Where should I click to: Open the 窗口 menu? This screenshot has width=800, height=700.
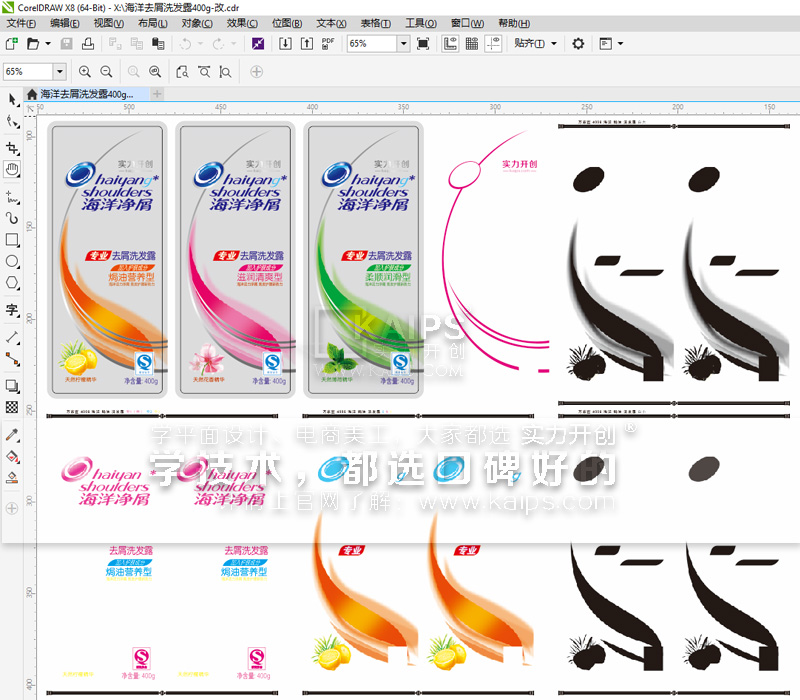tap(467, 23)
